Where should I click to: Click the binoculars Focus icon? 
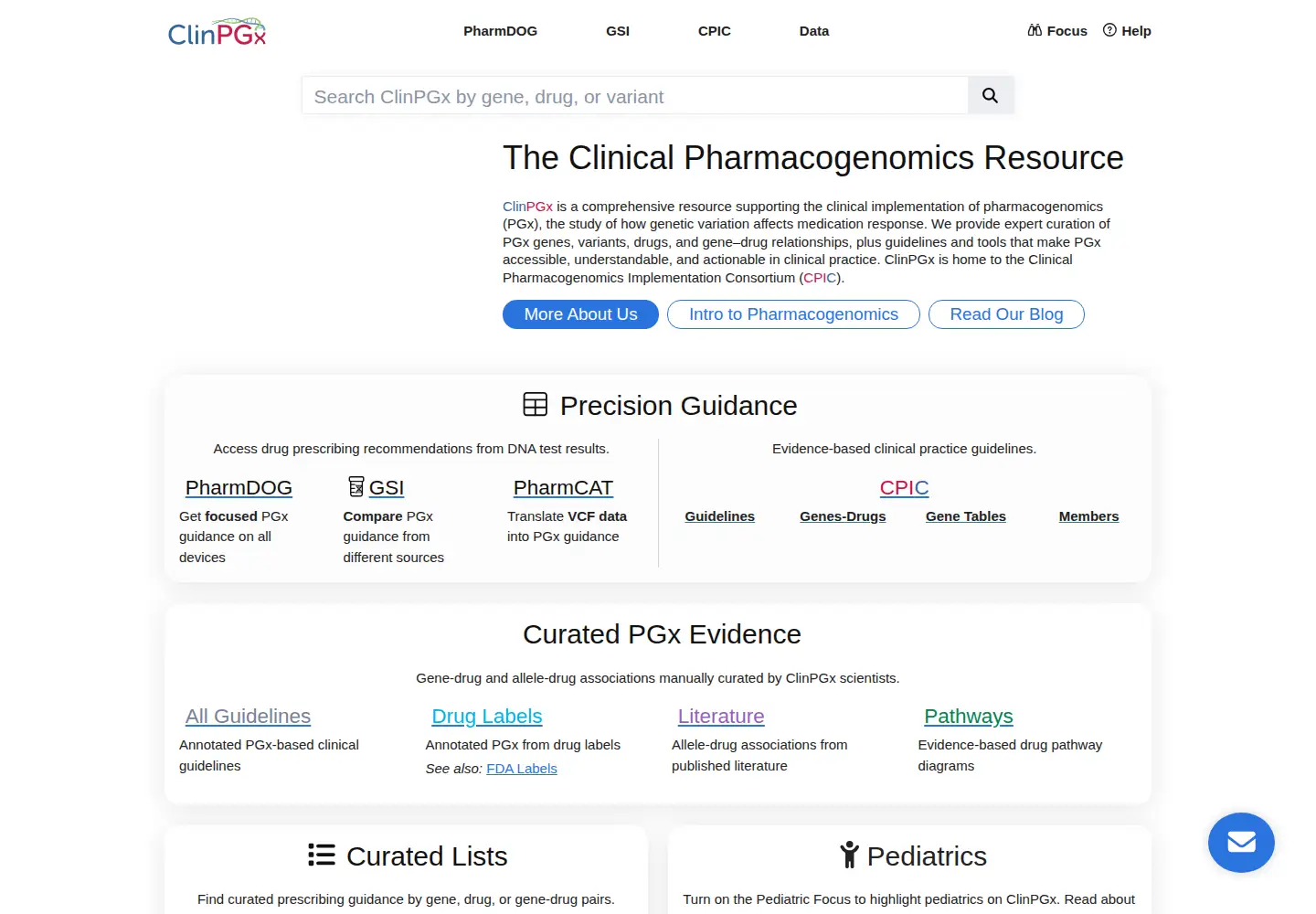[x=1035, y=30]
